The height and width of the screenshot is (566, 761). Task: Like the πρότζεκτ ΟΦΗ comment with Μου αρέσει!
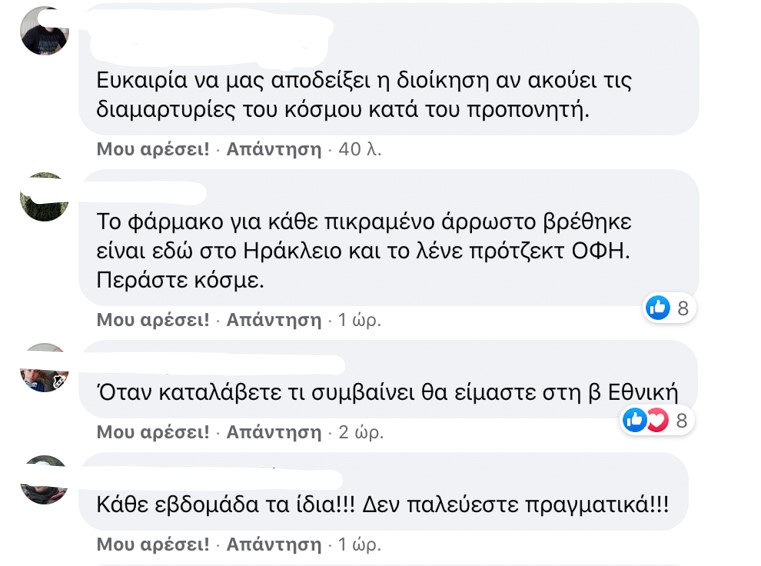[x=153, y=320]
